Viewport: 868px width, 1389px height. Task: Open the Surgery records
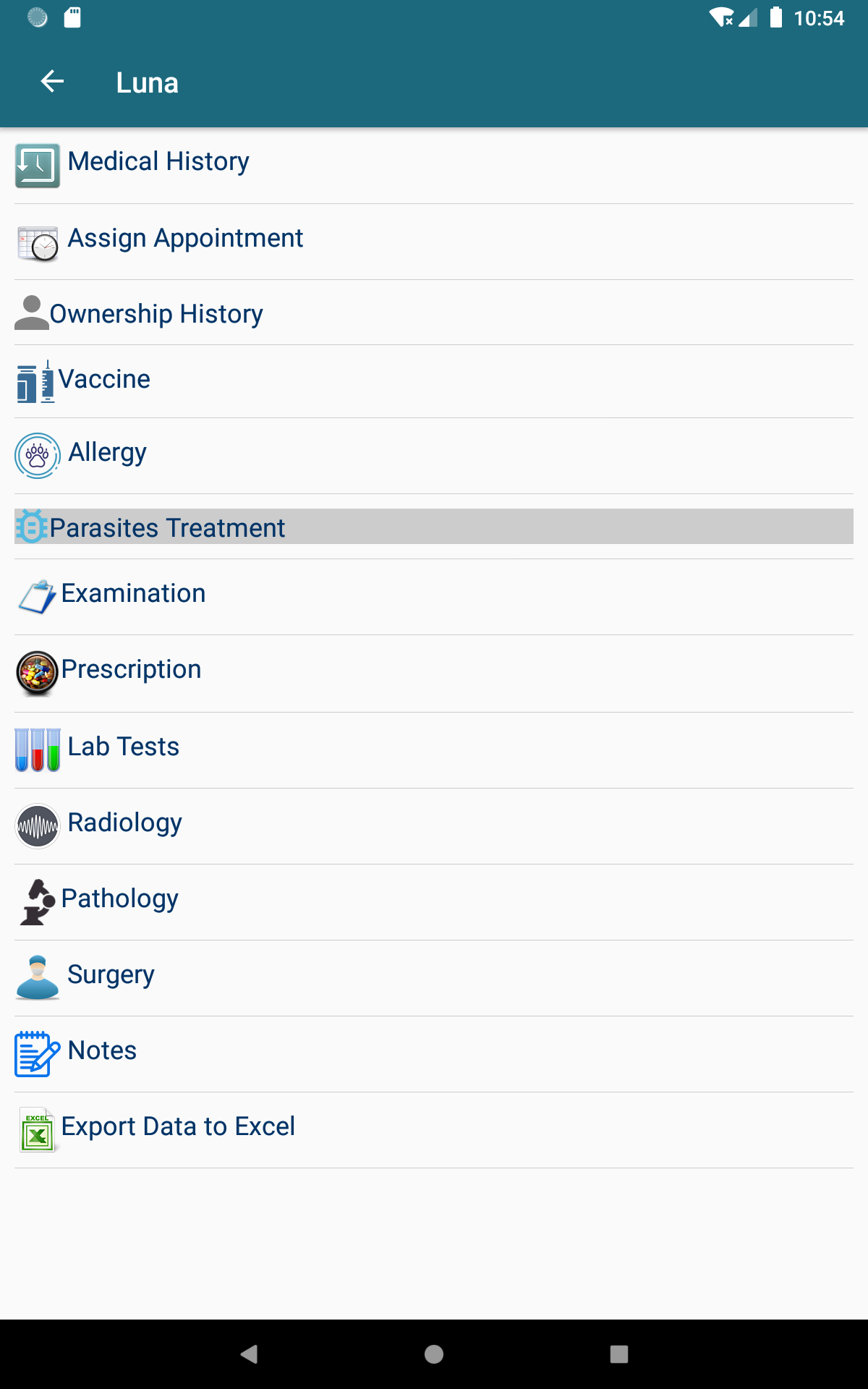click(111, 974)
